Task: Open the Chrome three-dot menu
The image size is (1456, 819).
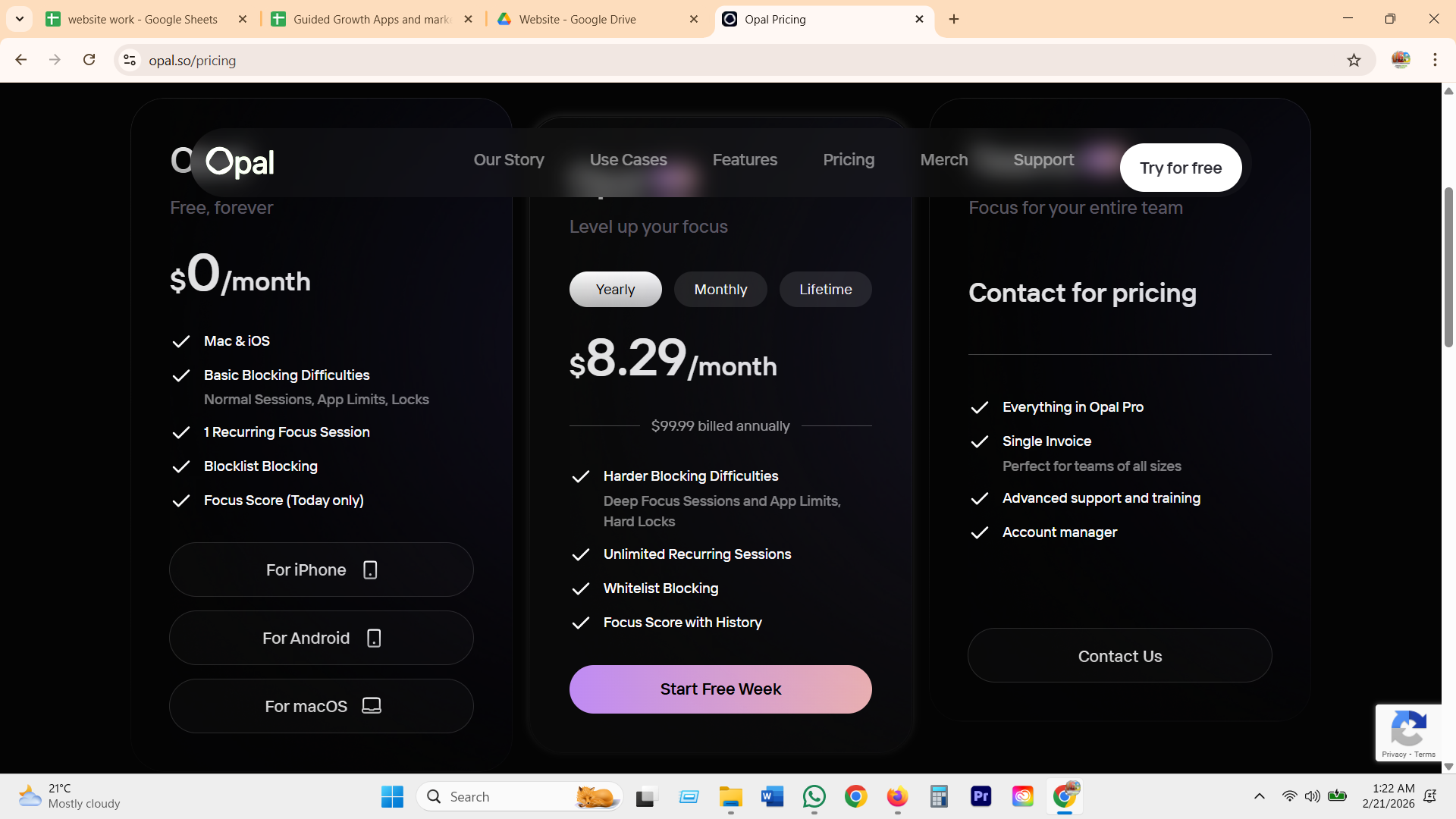Action: tap(1435, 60)
